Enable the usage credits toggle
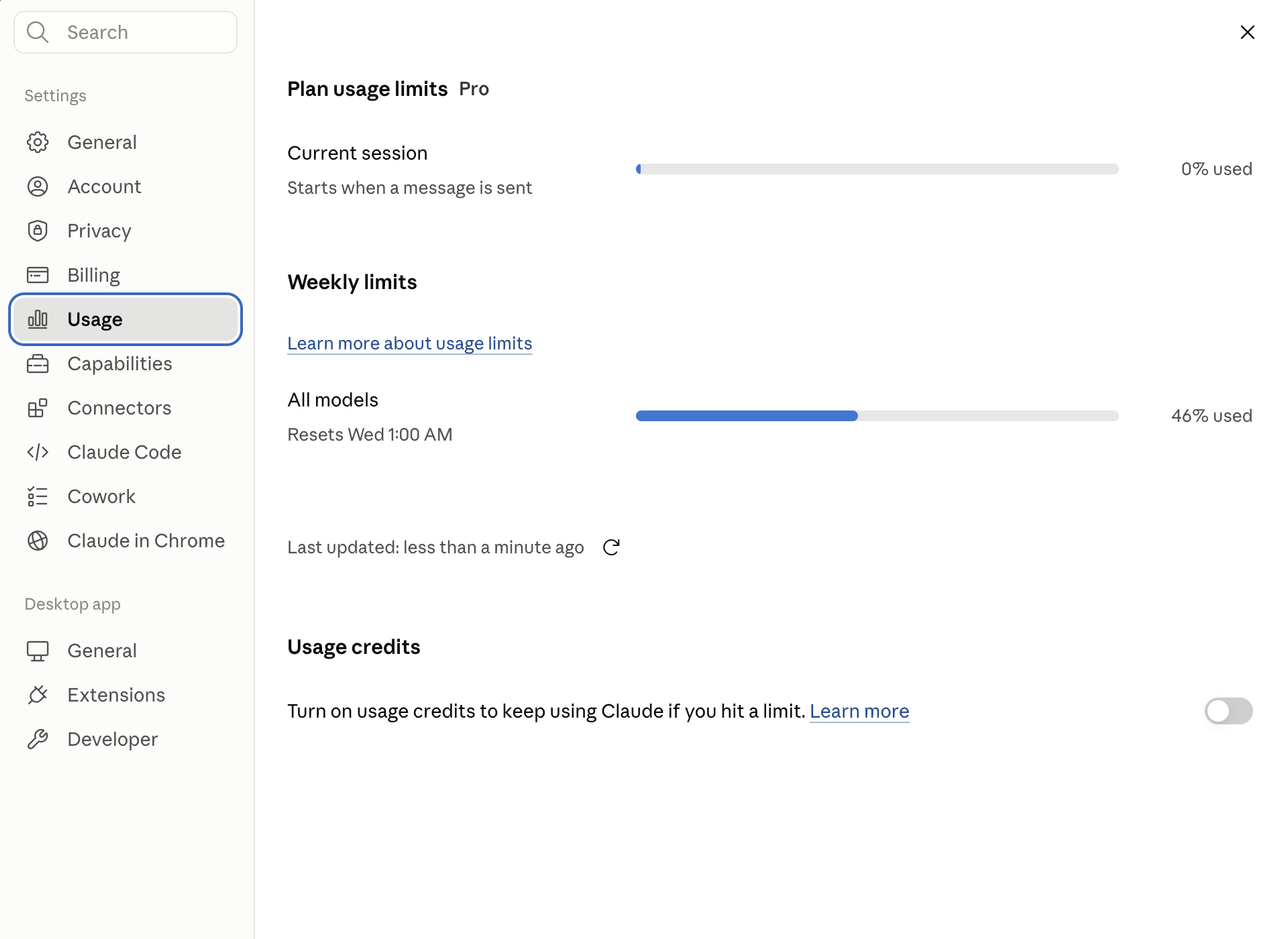The height and width of the screenshot is (939, 1280). click(1229, 711)
